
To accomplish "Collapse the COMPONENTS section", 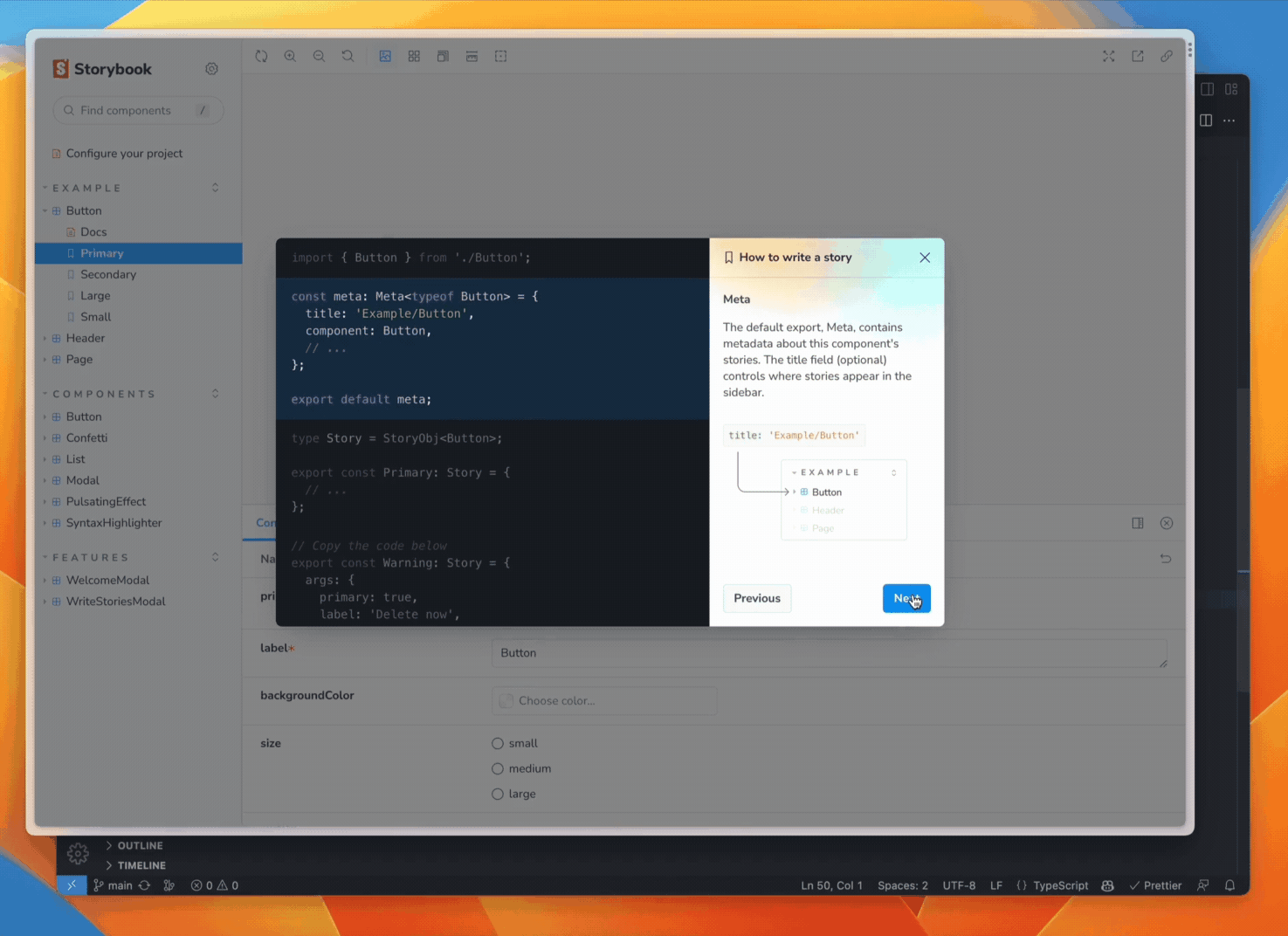I will [x=103, y=394].
